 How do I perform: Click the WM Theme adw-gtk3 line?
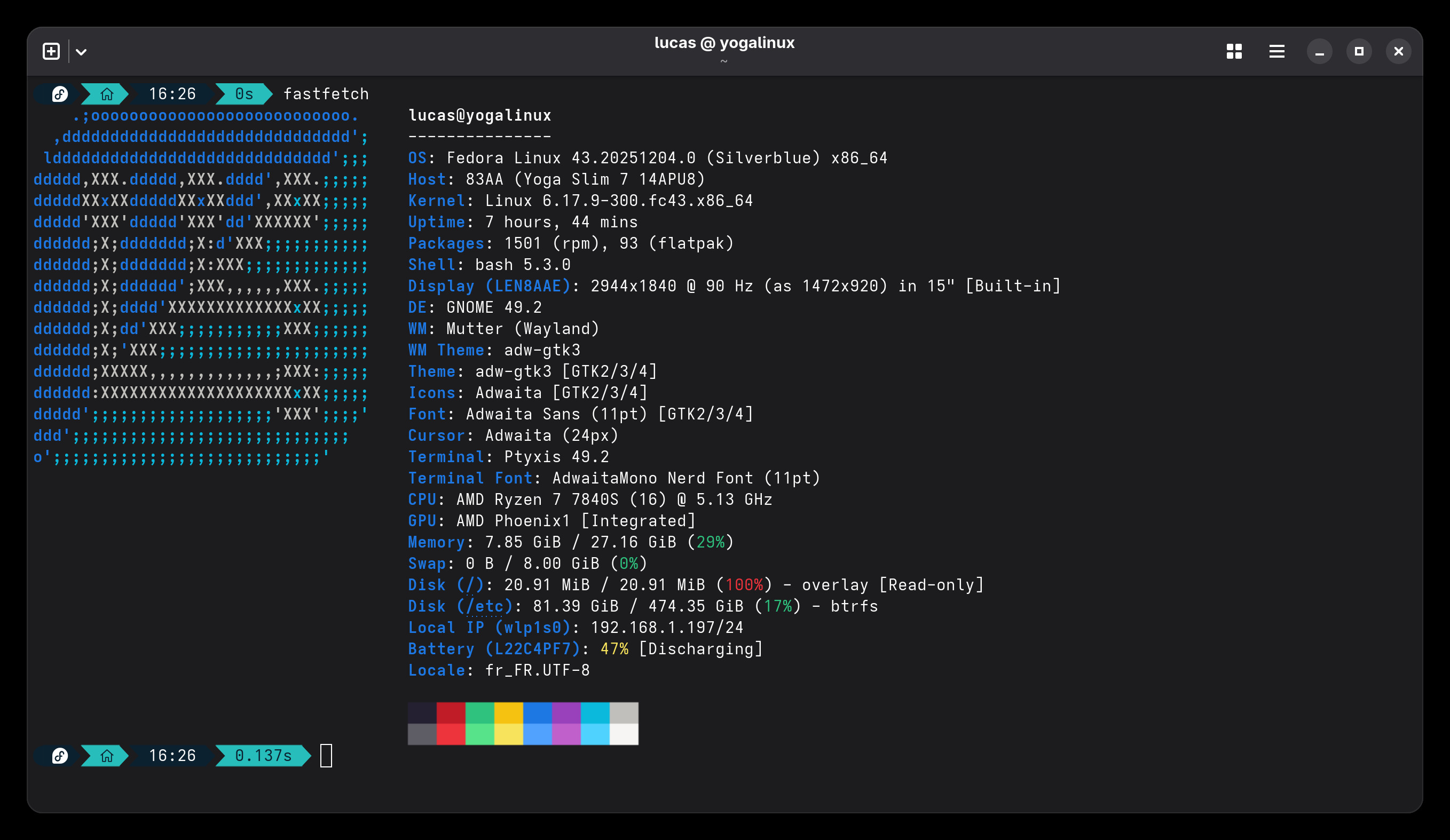(494, 350)
